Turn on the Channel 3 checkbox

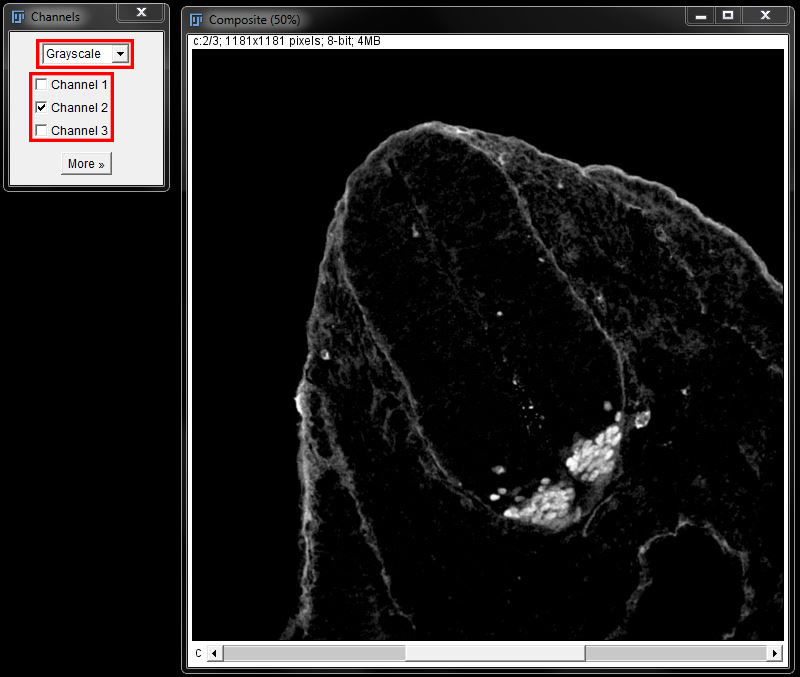(41, 131)
